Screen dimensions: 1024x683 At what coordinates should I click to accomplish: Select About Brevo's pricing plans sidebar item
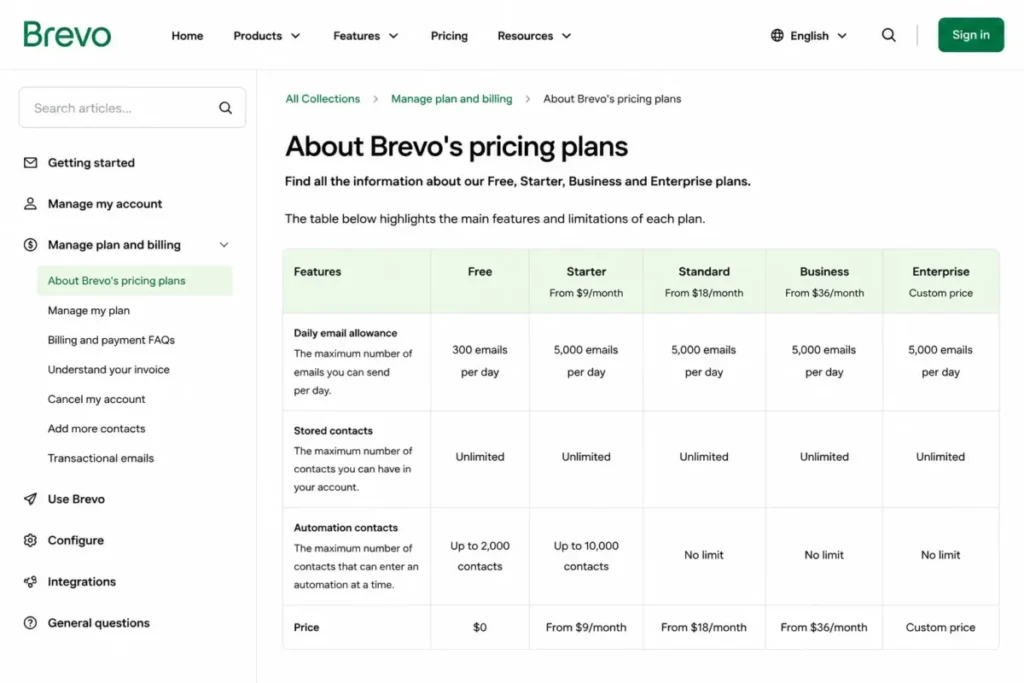coord(135,281)
